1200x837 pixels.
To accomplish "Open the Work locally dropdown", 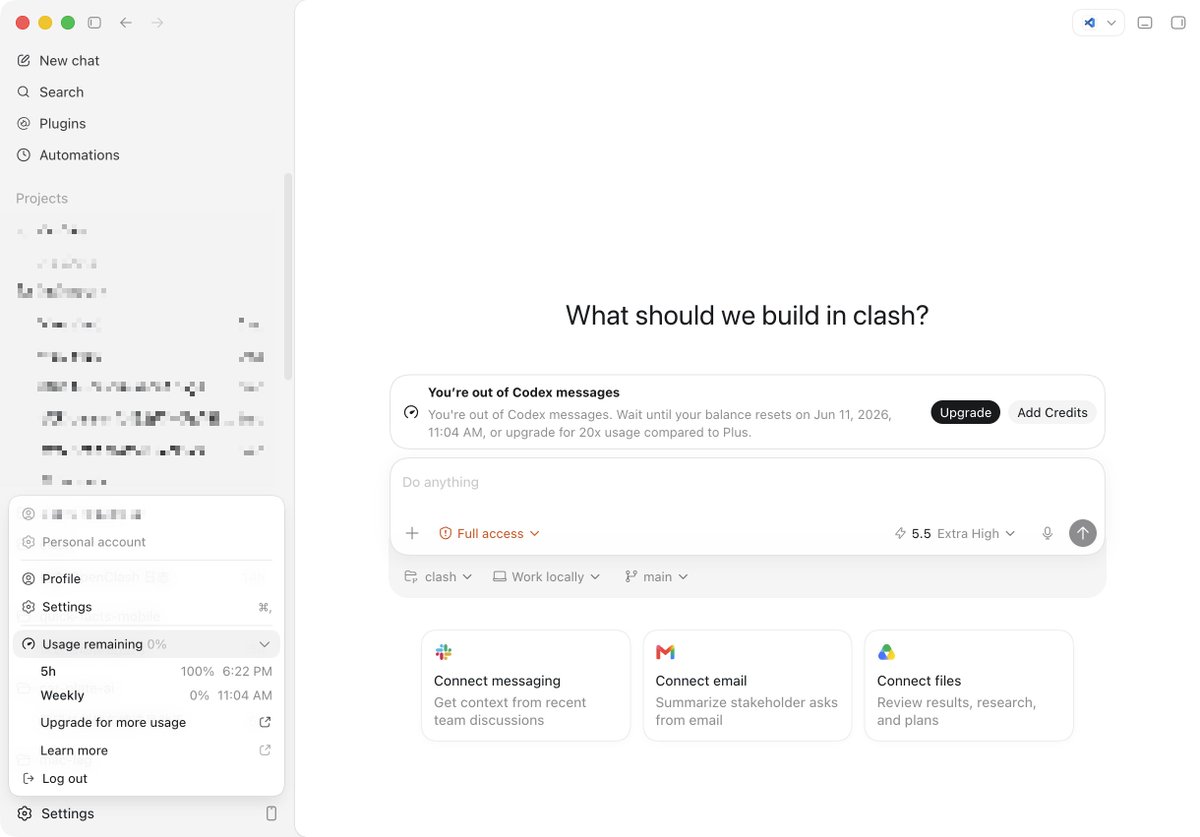I will coord(546,577).
